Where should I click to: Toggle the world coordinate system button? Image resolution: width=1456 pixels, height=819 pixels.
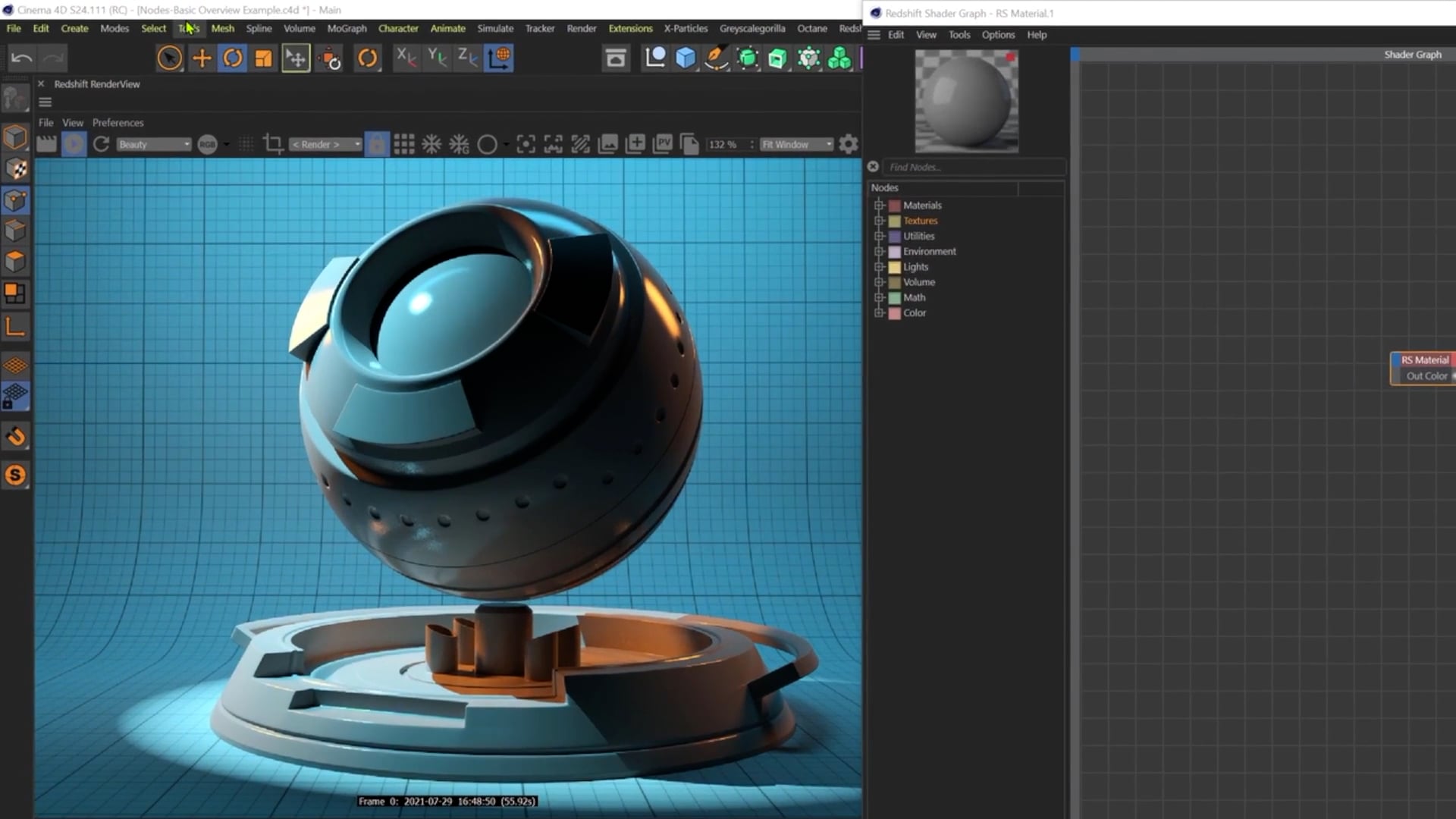pyautogui.click(x=499, y=58)
